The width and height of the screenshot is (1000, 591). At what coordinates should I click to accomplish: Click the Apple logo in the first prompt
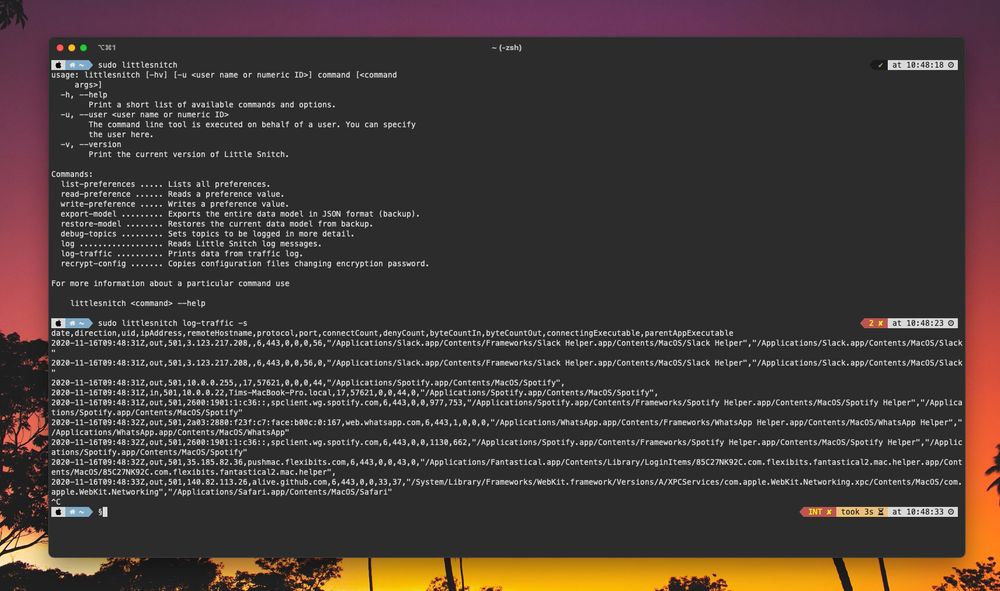58,65
